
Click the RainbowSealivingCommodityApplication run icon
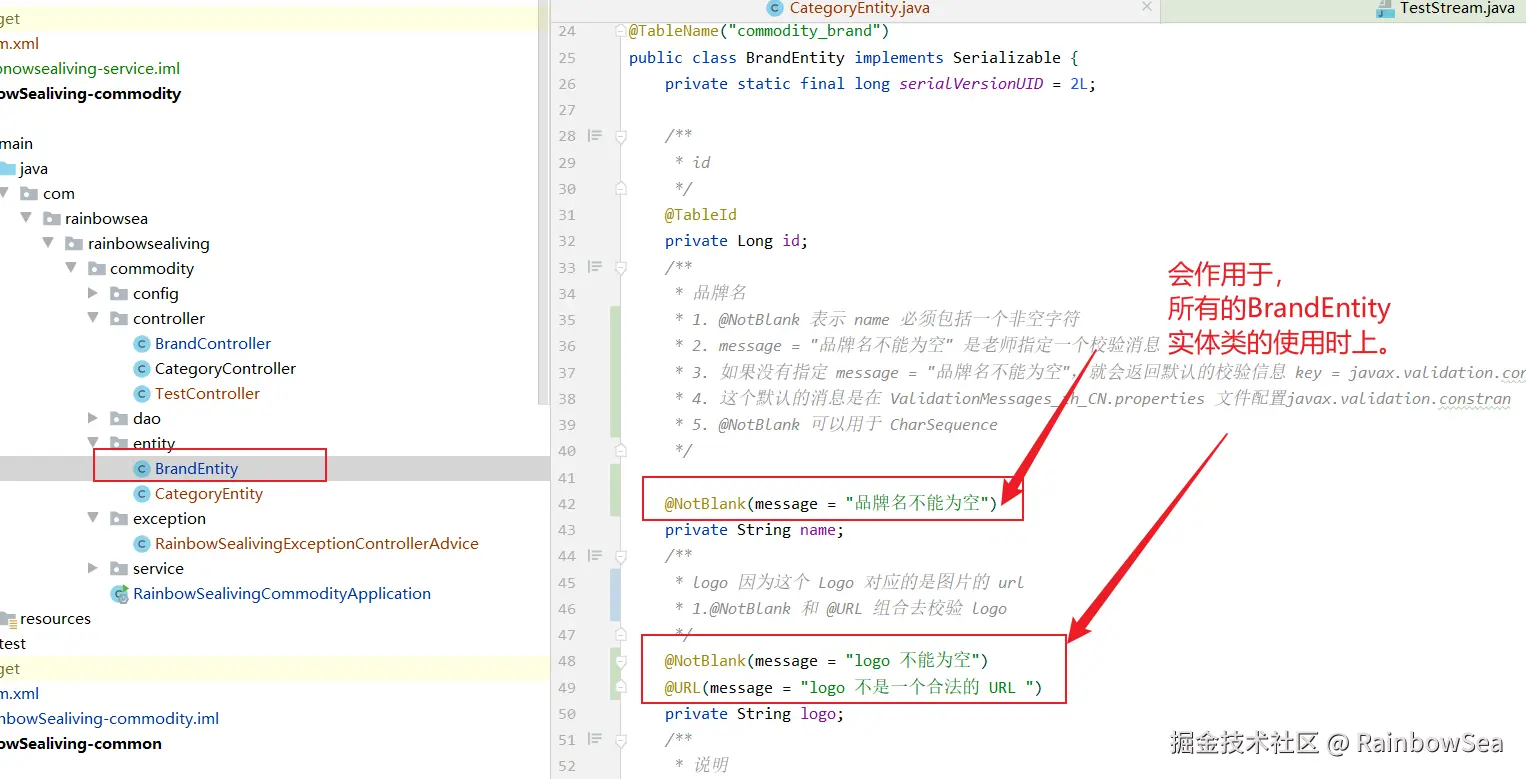(120, 594)
